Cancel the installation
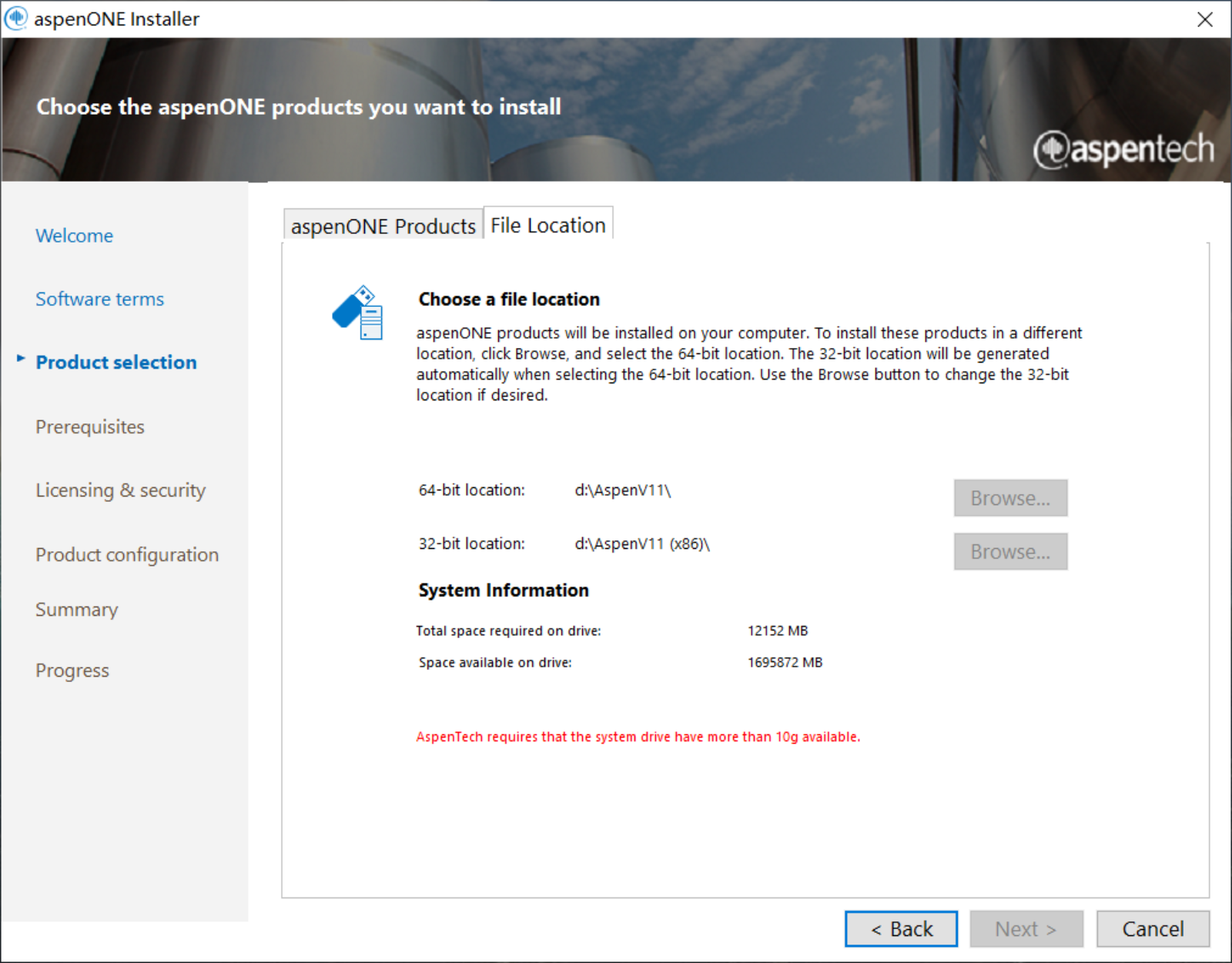The height and width of the screenshot is (963, 1232). point(1153,929)
